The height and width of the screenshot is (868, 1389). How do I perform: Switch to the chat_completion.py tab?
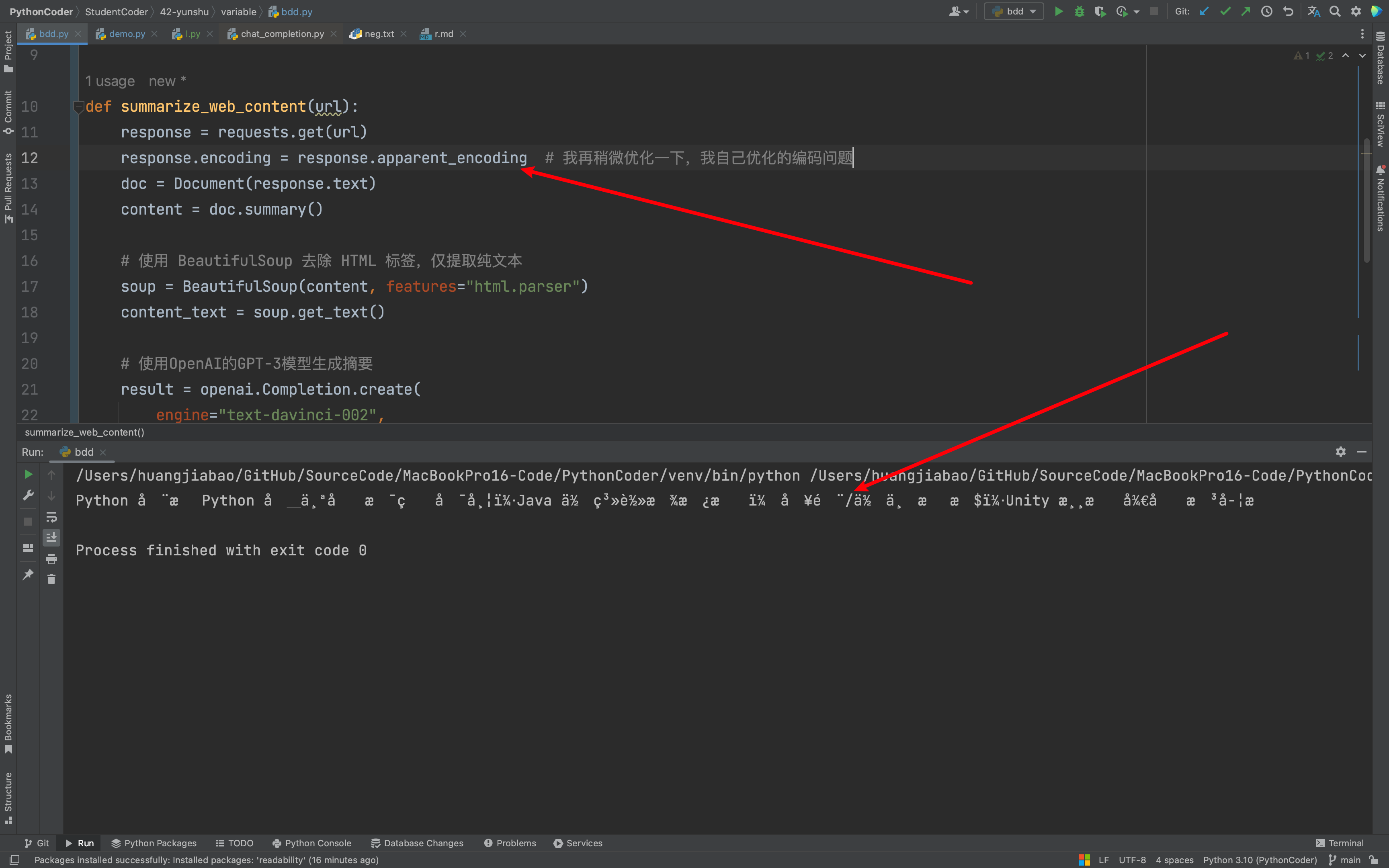282,34
